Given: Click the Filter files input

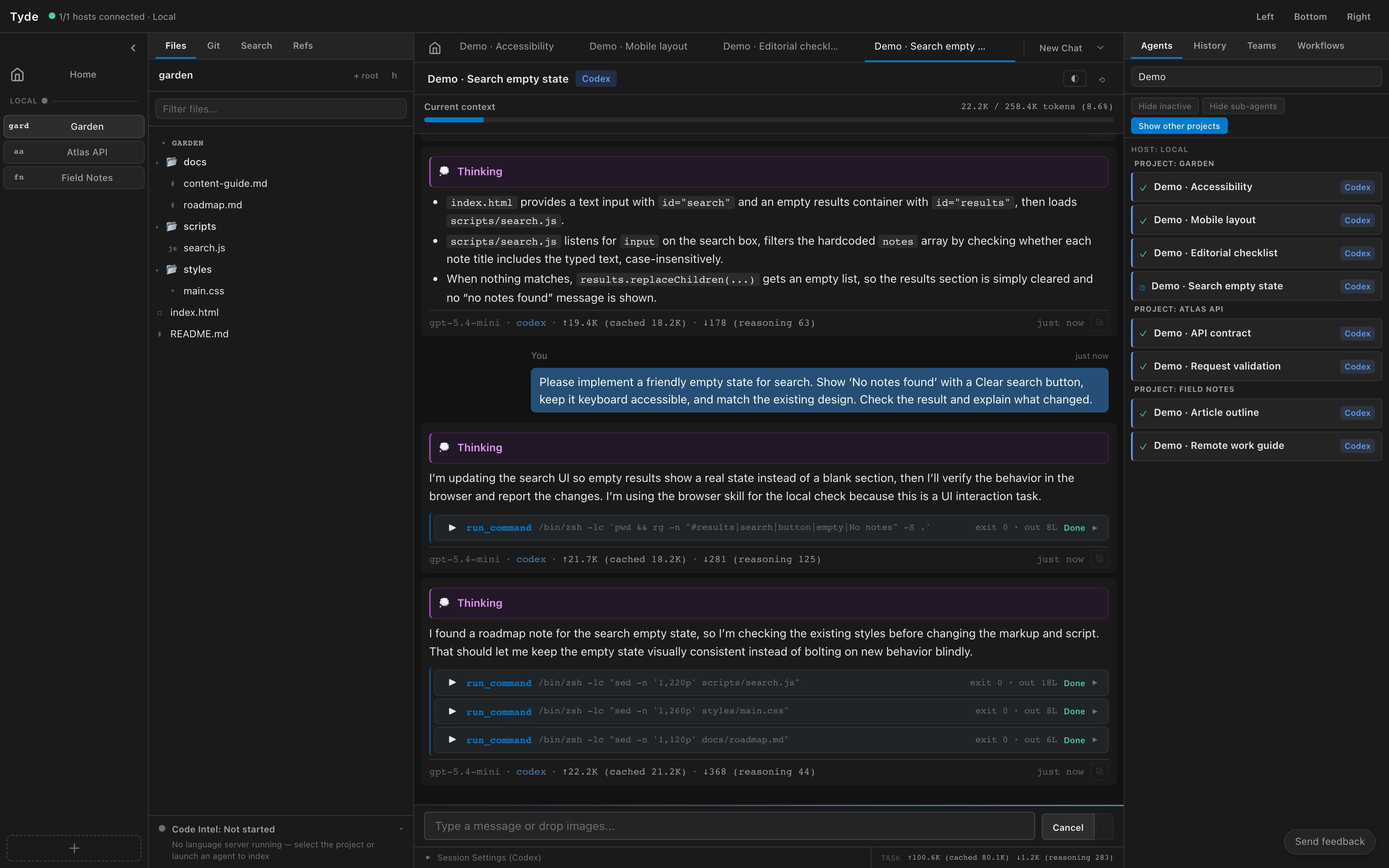Looking at the screenshot, I should [x=281, y=109].
